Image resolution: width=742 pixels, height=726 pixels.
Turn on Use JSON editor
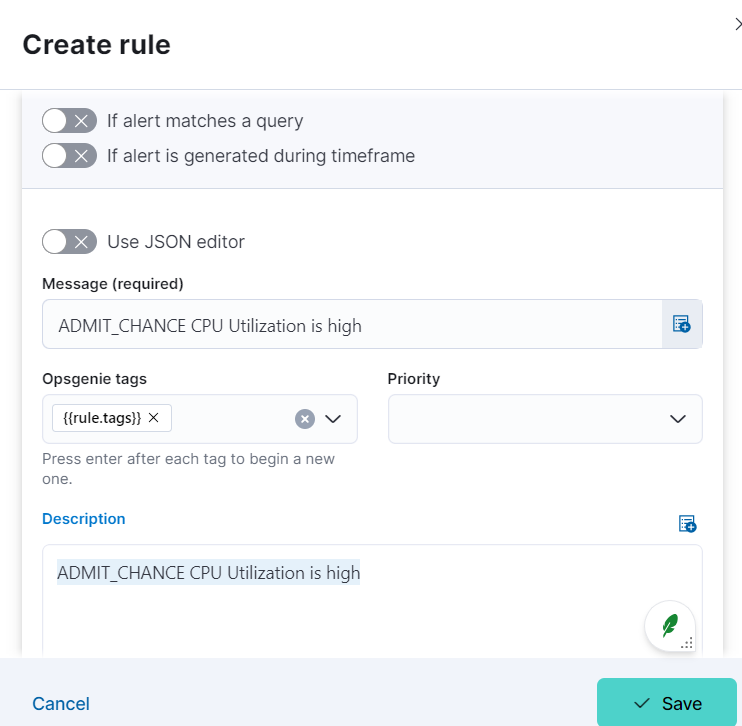coord(69,242)
